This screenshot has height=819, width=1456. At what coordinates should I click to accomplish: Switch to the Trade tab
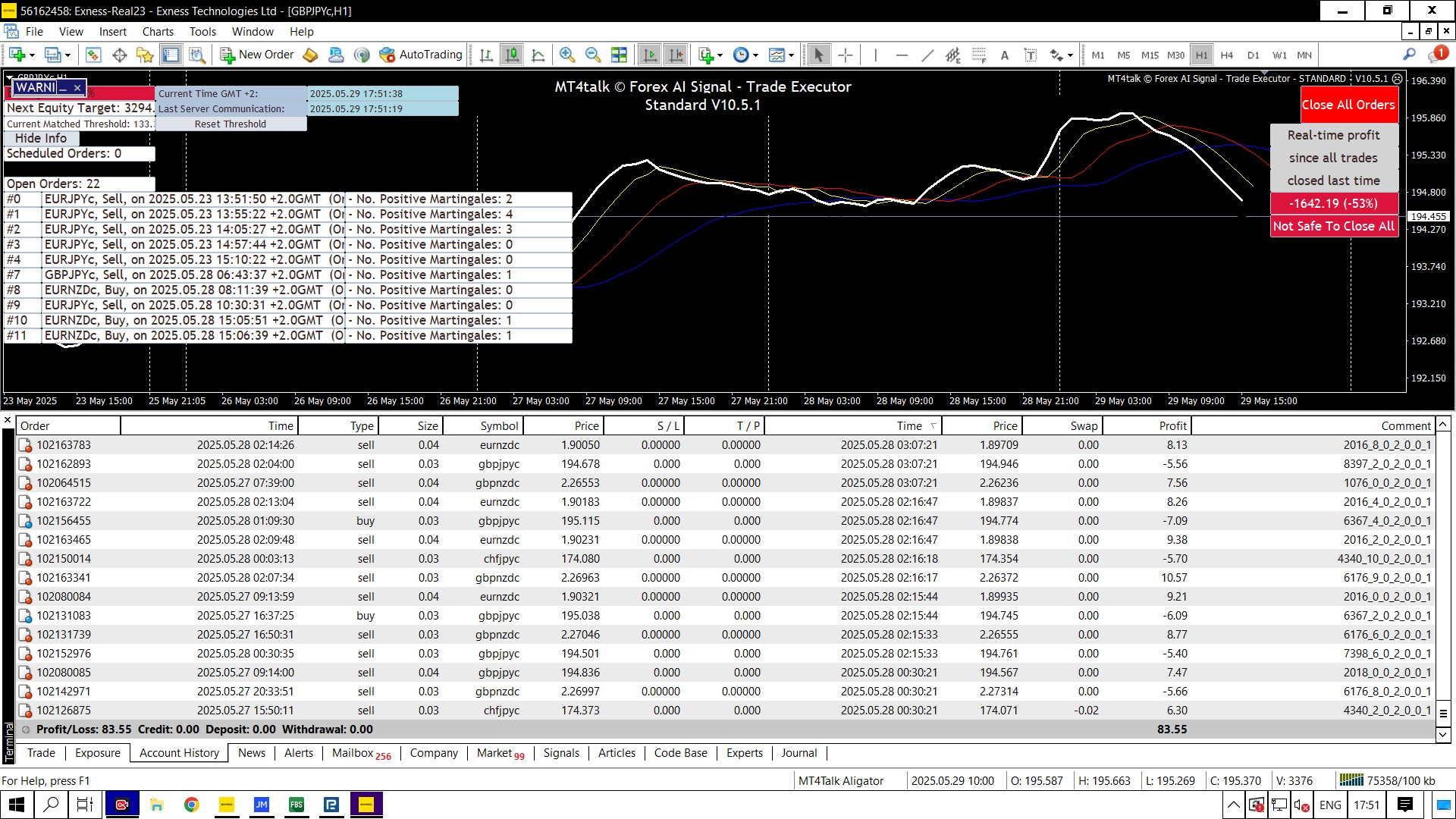(x=41, y=753)
